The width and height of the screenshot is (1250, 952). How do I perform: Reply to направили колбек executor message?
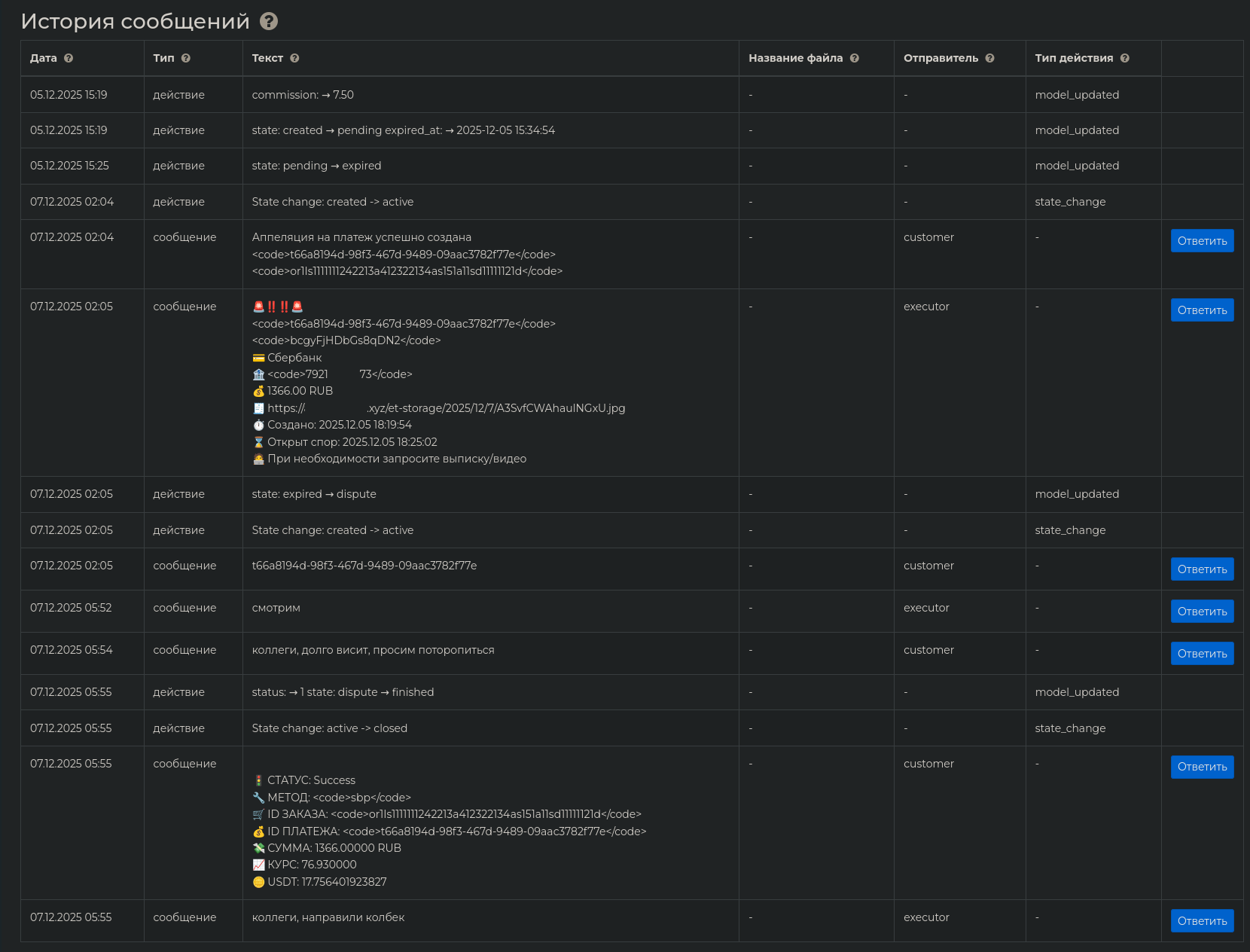1202,921
